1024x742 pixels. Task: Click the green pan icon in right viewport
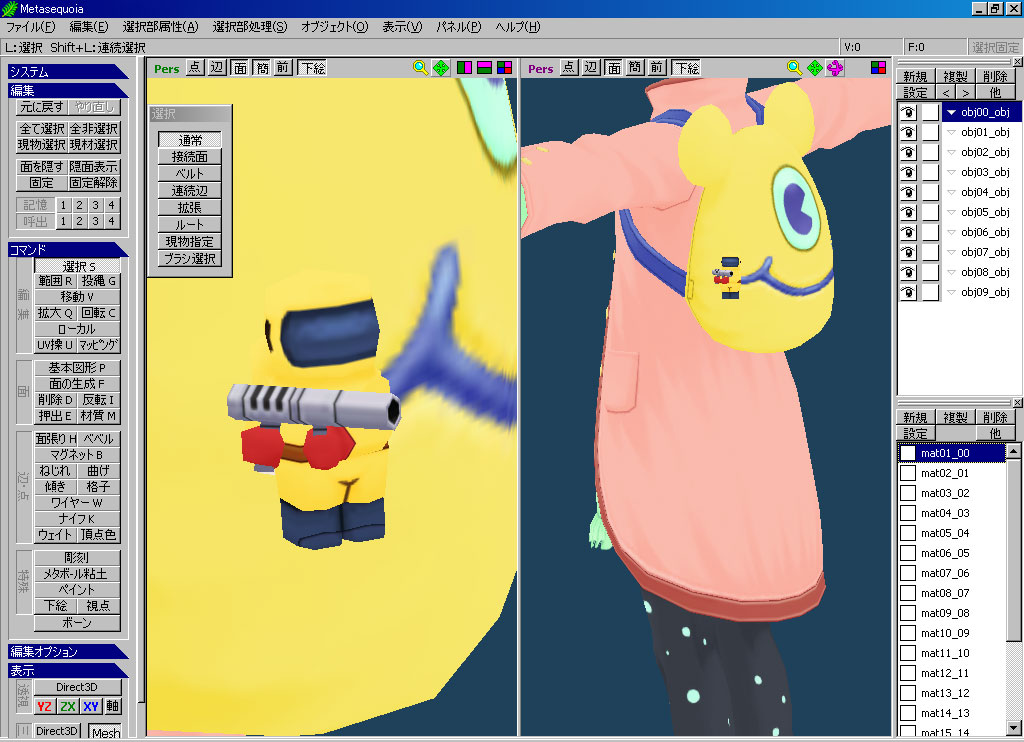pyautogui.click(x=815, y=67)
